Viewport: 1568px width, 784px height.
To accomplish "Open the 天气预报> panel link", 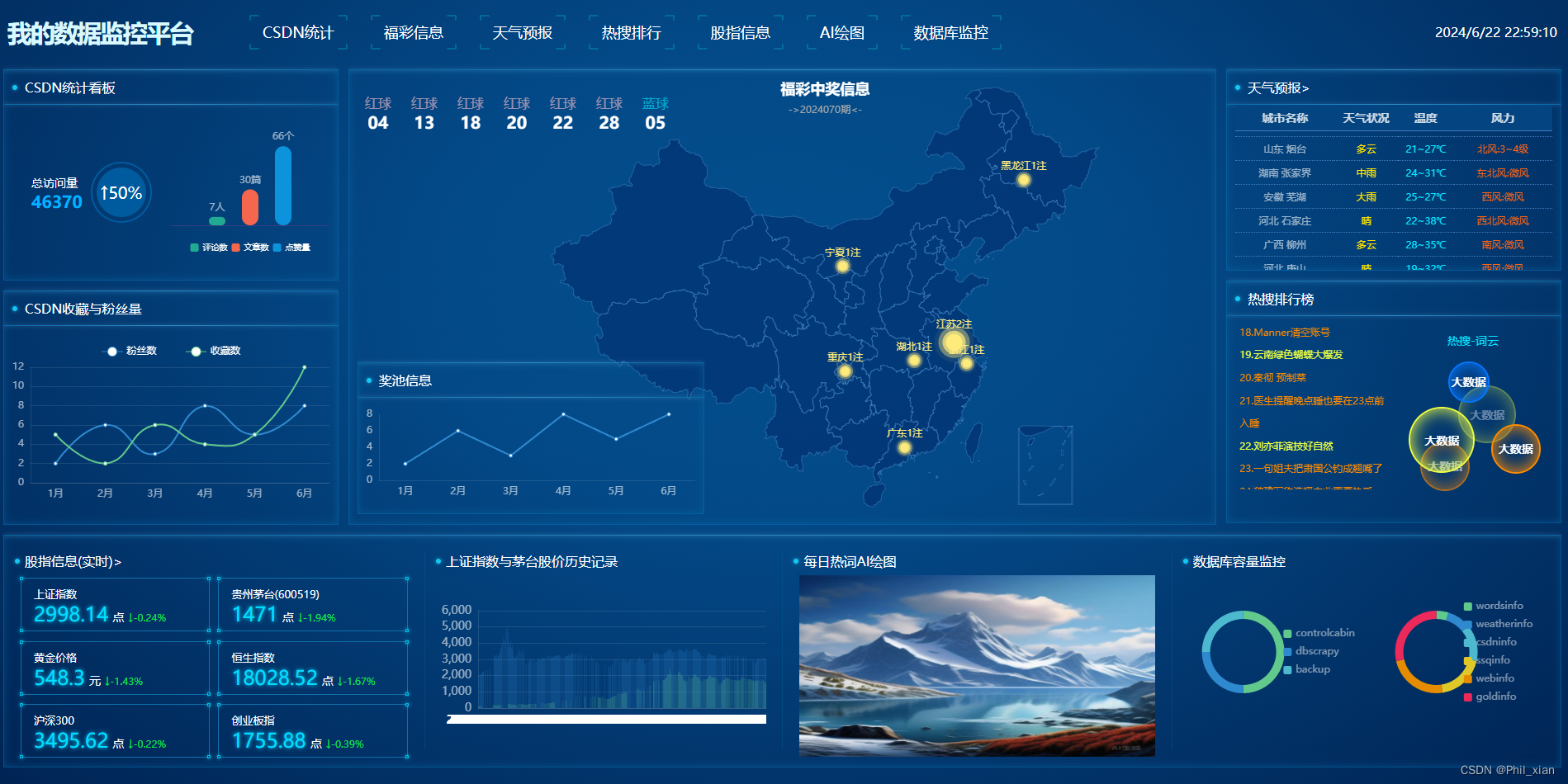I will point(1277,88).
